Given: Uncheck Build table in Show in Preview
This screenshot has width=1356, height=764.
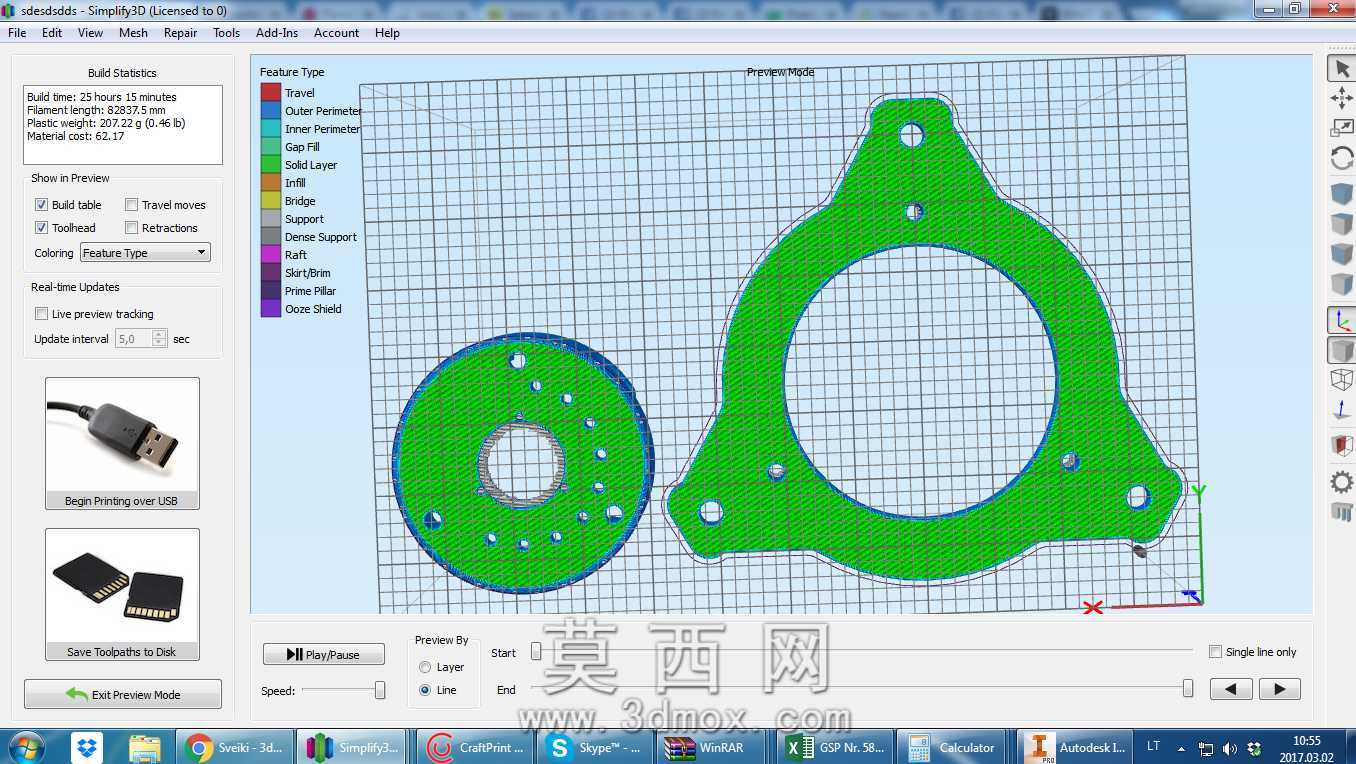Looking at the screenshot, I should [x=41, y=205].
